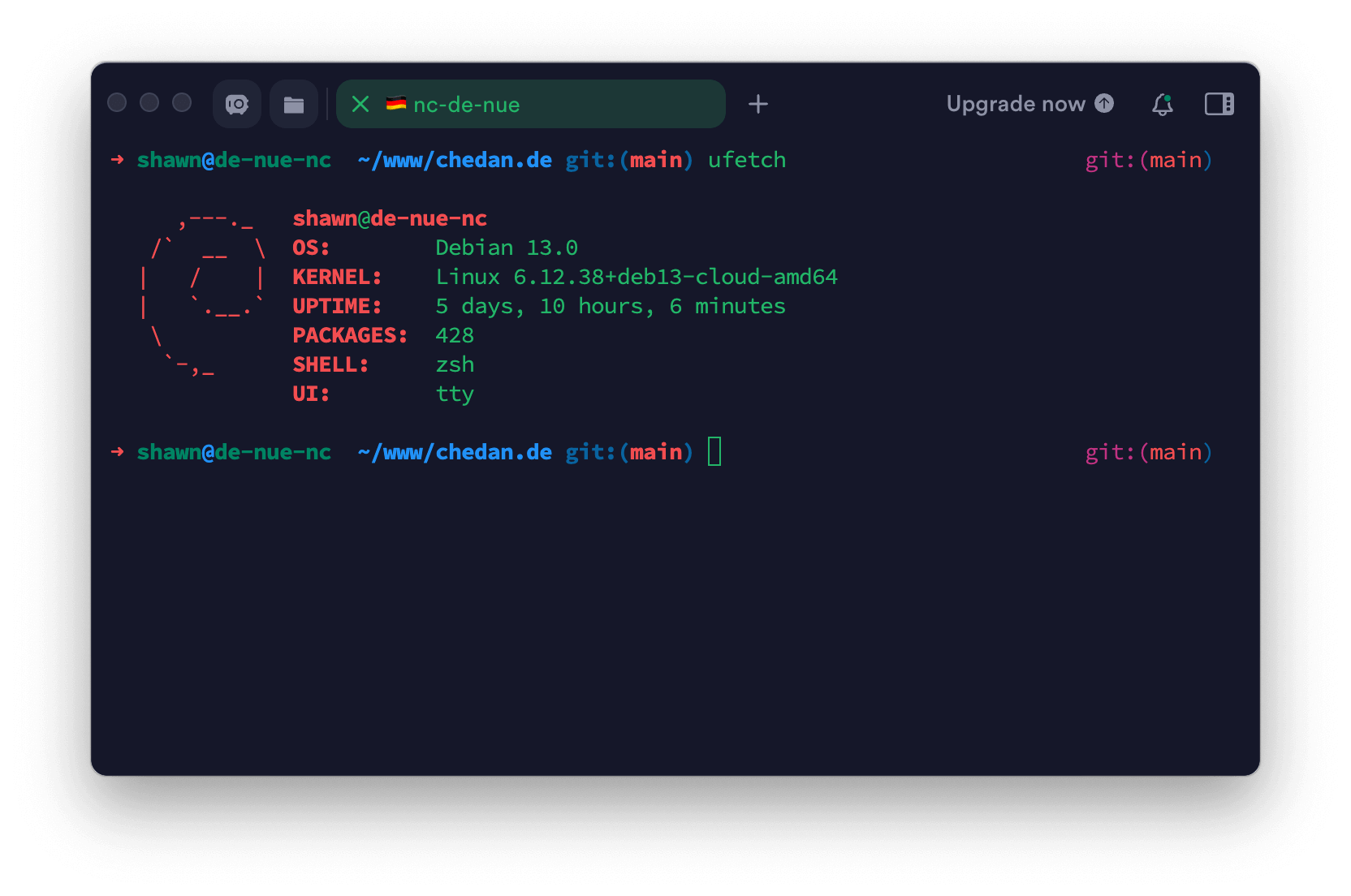Click the German flag icon on the tab
This screenshot has height=896, width=1351.
(395, 104)
